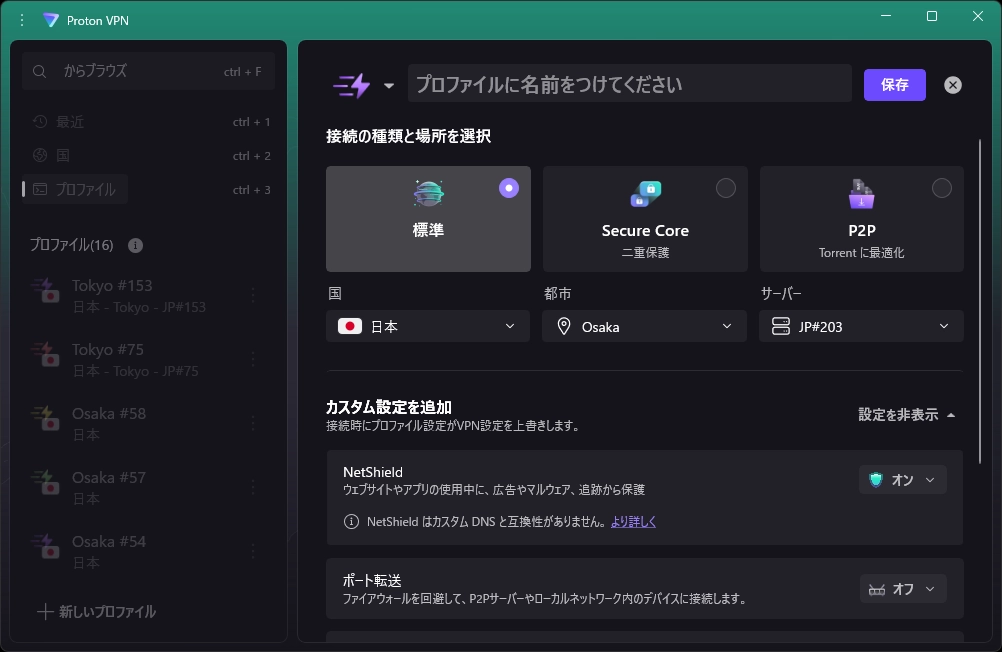Click the 保存 button
The height and width of the screenshot is (652, 1002).
pyautogui.click(x=894, y=85)
